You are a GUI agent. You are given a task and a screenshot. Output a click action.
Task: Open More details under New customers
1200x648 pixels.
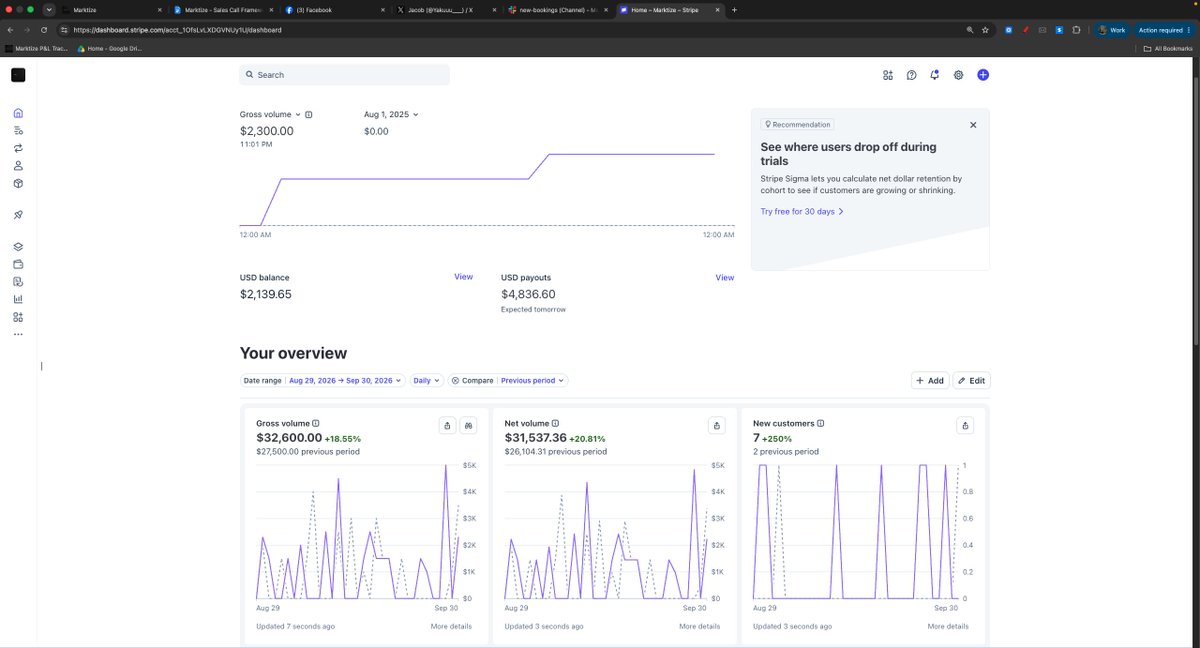click(x=948, y=627)
